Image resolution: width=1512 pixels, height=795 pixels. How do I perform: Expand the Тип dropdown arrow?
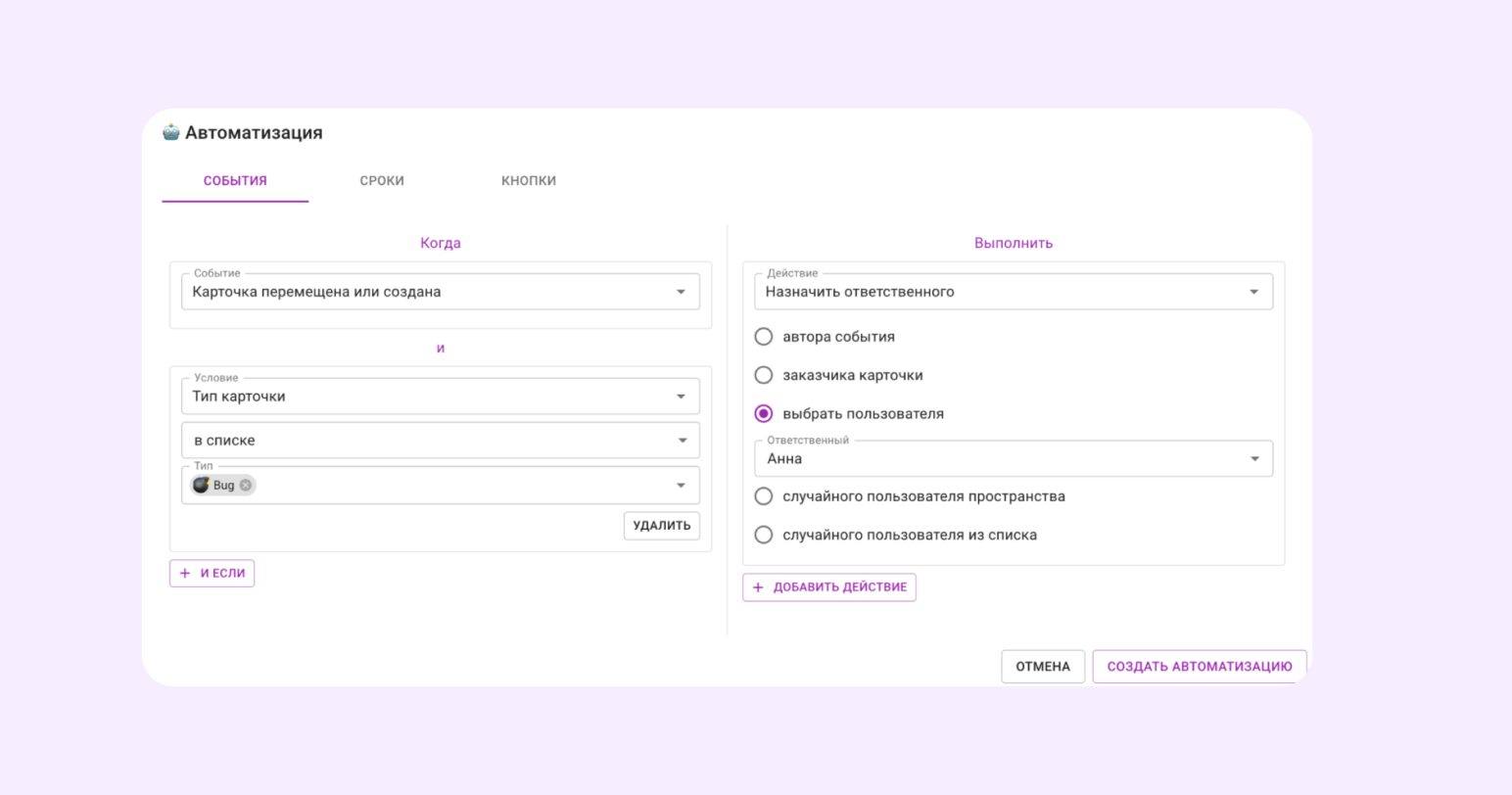point(681,486)
